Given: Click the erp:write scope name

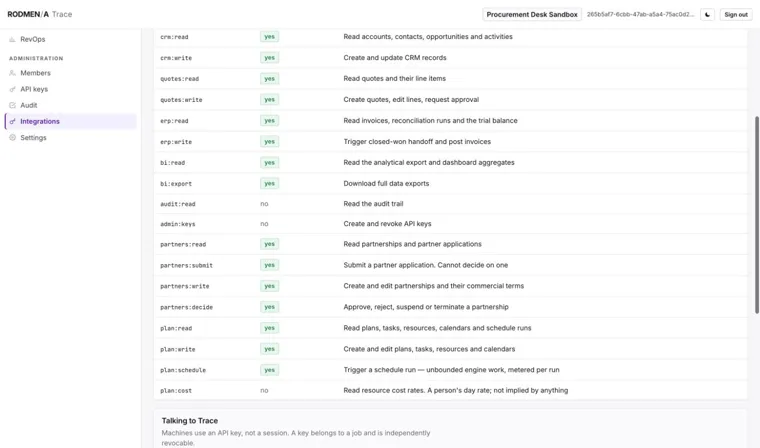Looking at the screenshot, I should point(176,142).
